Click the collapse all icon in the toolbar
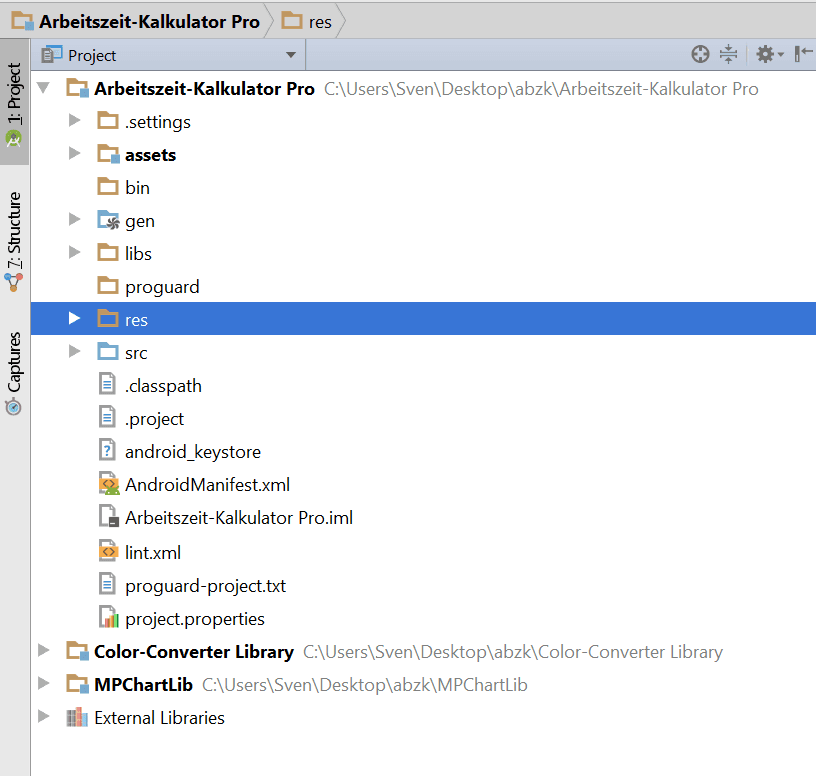The image size is (816, 776). (x=728, y=54)
